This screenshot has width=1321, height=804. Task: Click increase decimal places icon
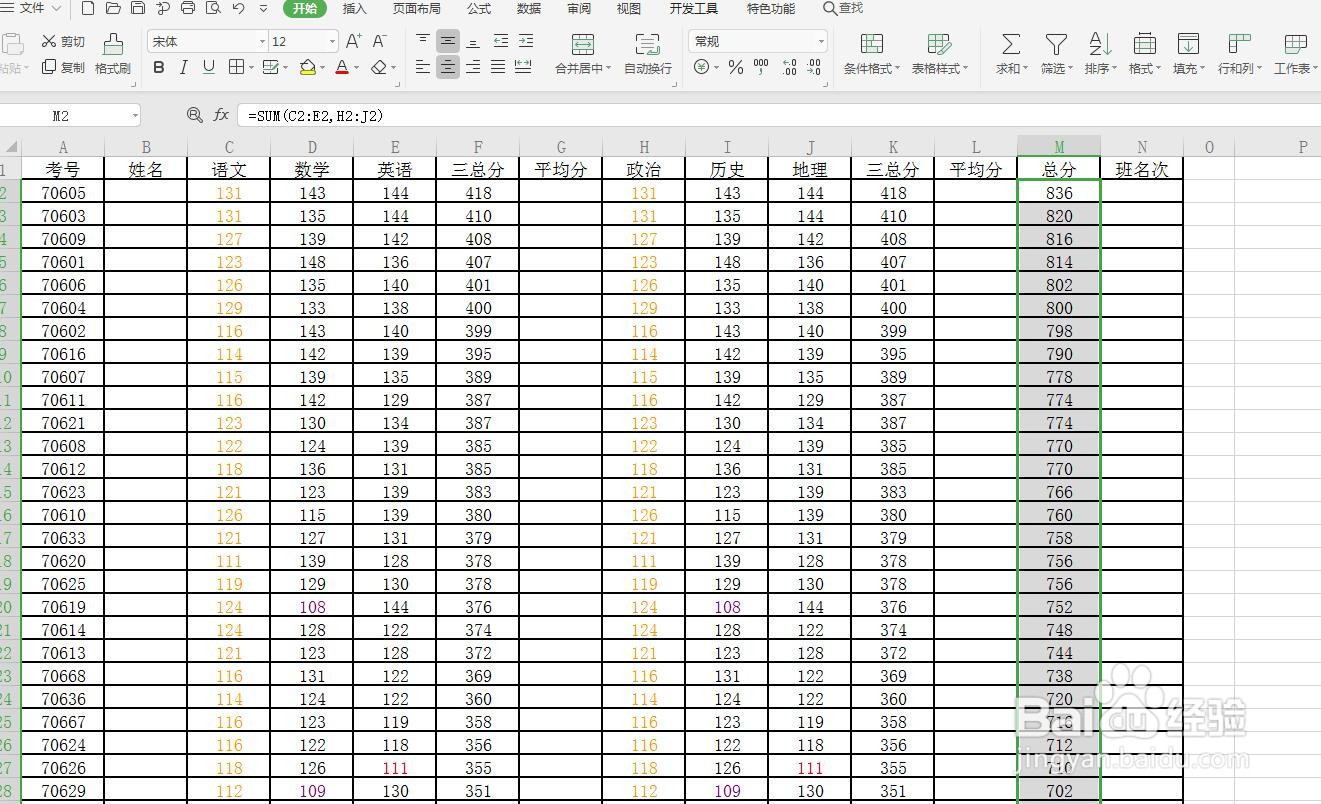pos(789,67)
